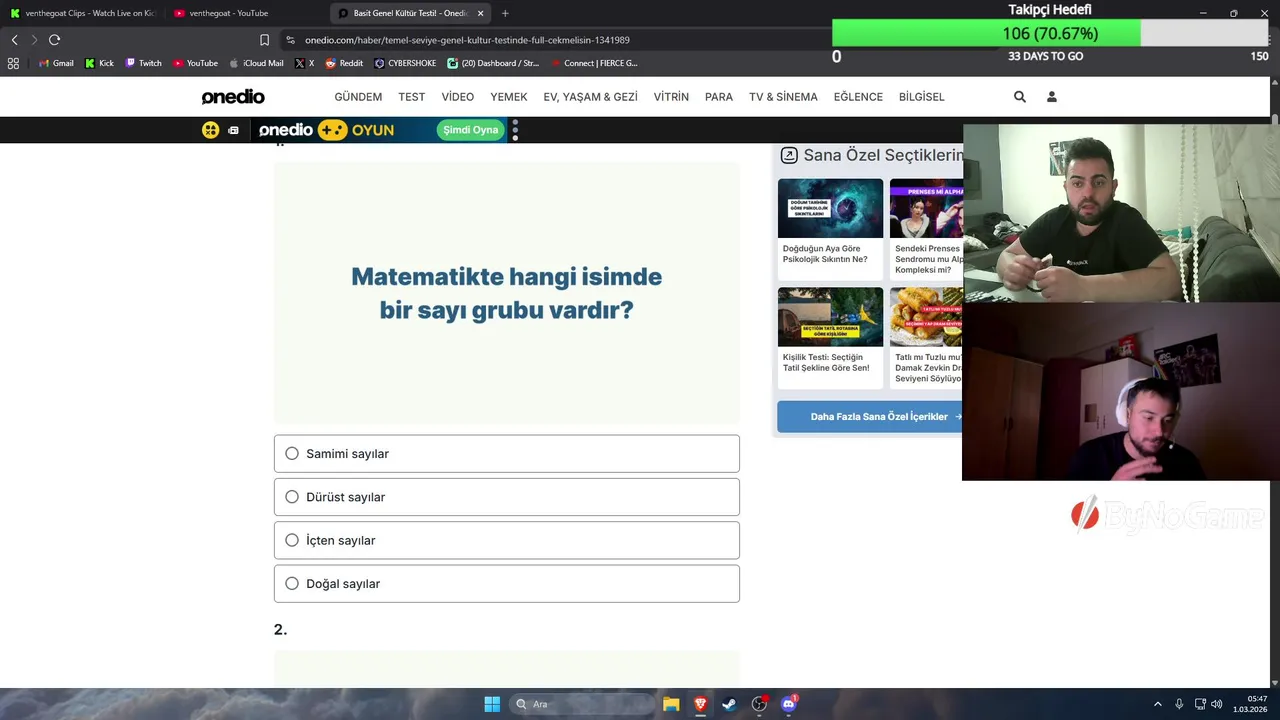Open the X bookmark
1280x720 pixels.
(x=304, y=63)
